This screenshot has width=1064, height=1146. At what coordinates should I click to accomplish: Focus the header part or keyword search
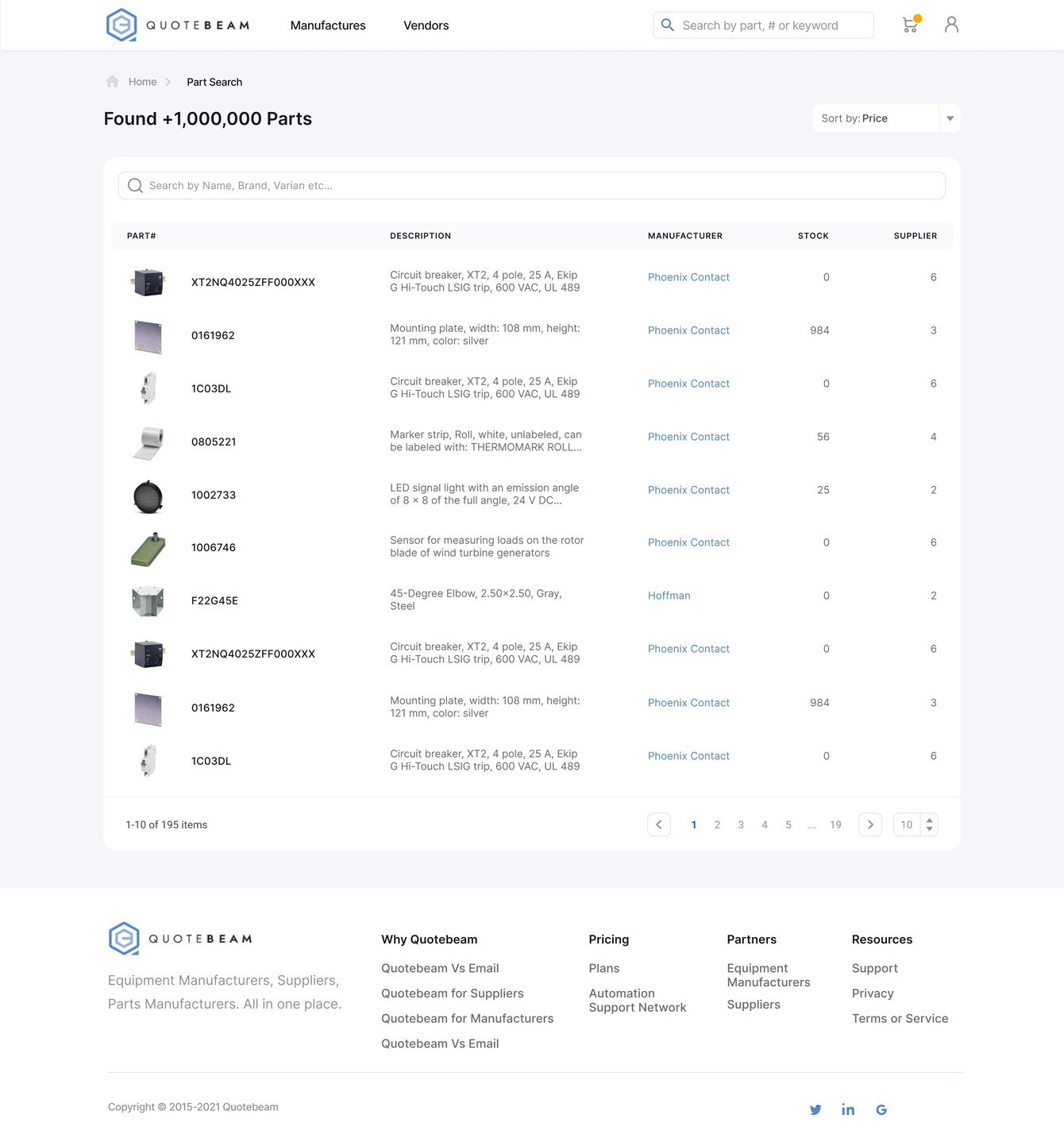tap(763, 25)
